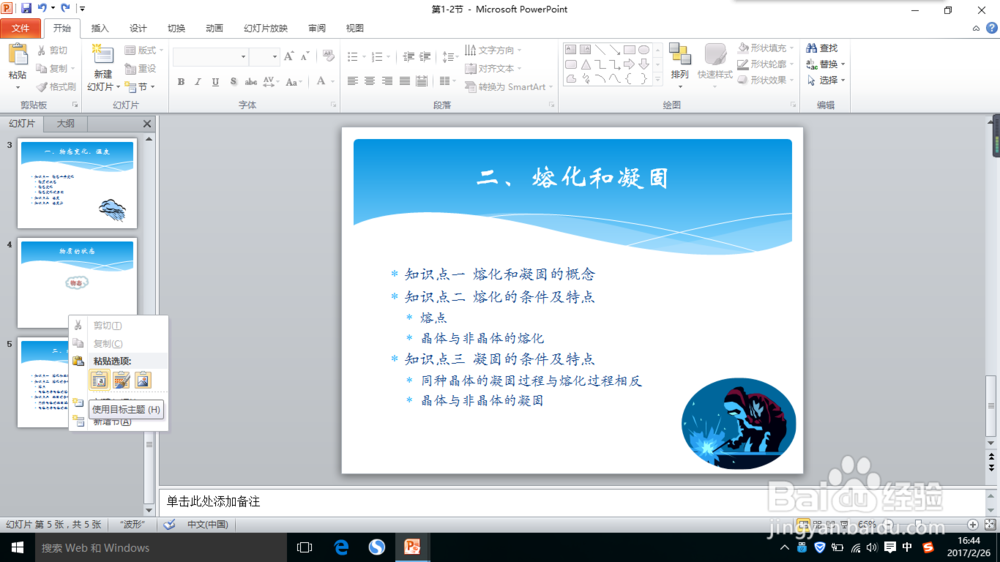
Task: Click Convert to SmartArt button
Action: pyautogui.click(x=508, y=87)
